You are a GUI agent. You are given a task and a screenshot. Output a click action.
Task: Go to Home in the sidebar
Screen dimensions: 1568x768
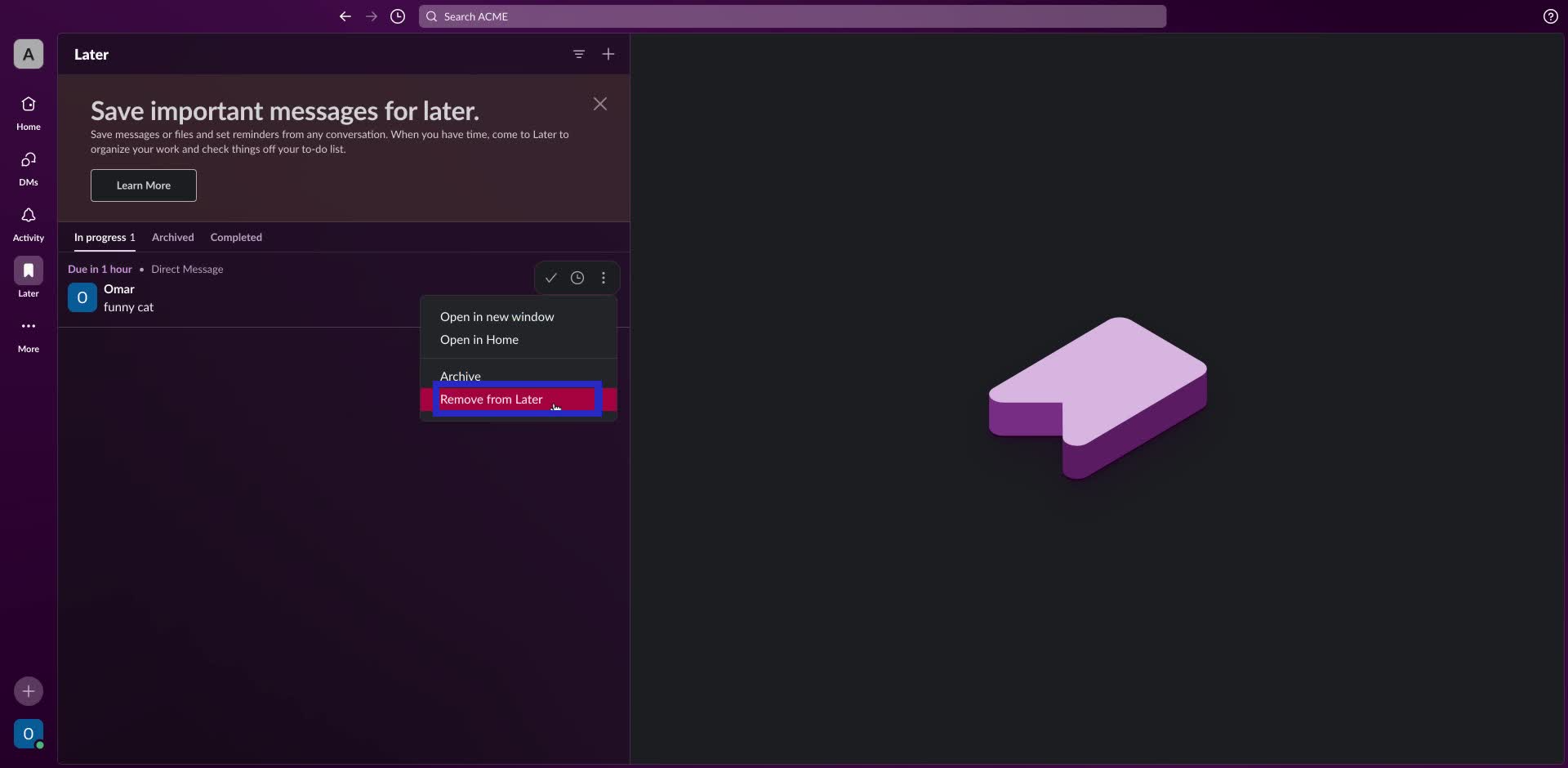pyautogui.click(x=29, y=112)
